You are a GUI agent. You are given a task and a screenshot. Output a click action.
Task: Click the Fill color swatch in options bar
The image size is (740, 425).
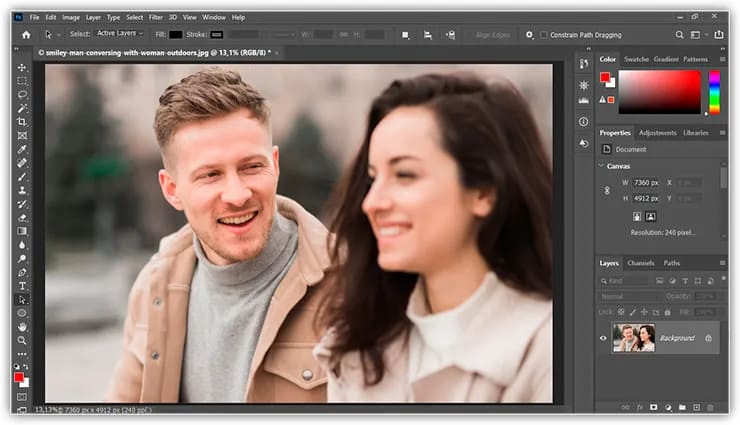point(175,35)
